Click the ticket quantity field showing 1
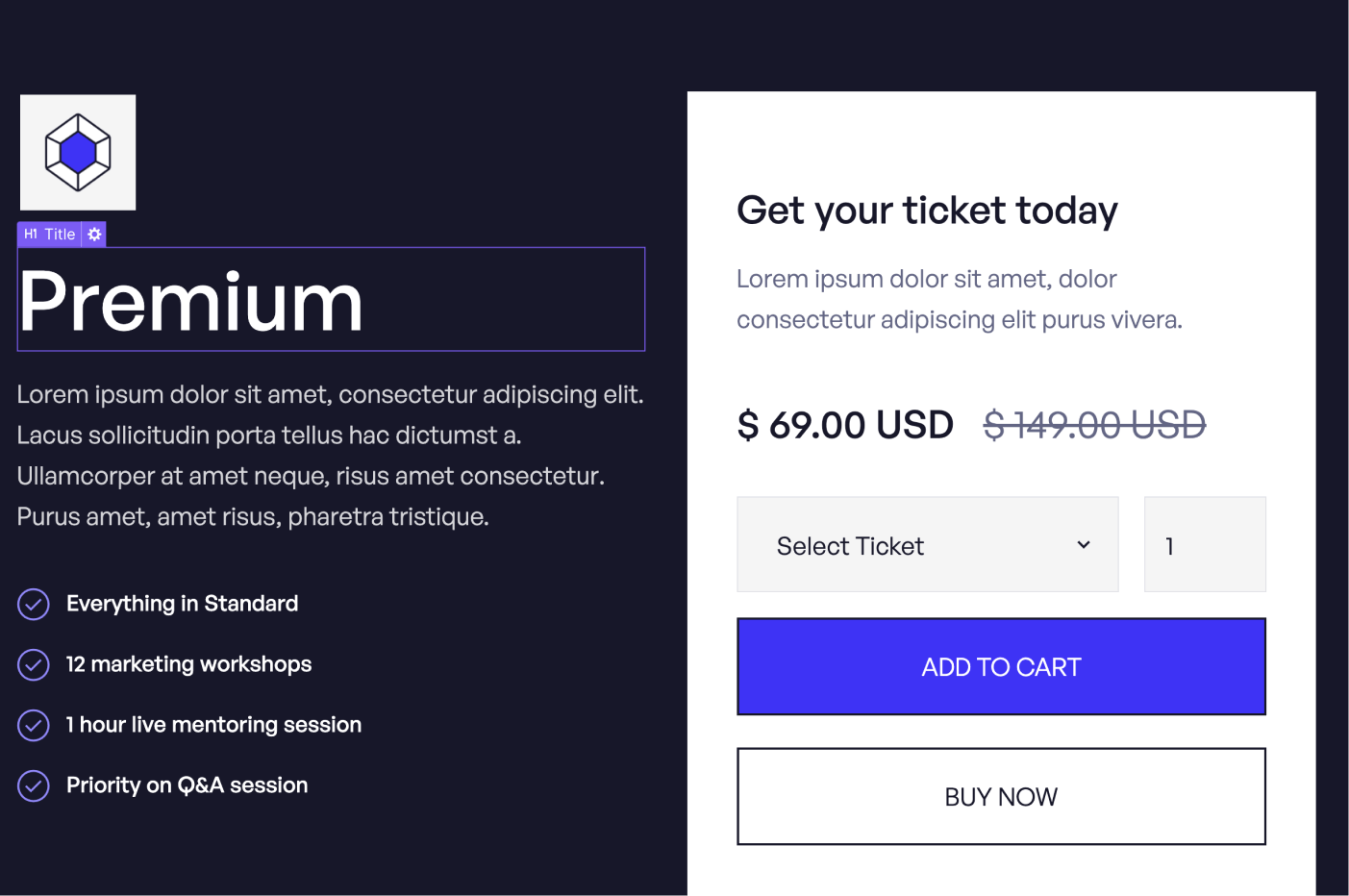 [1205, 544]
